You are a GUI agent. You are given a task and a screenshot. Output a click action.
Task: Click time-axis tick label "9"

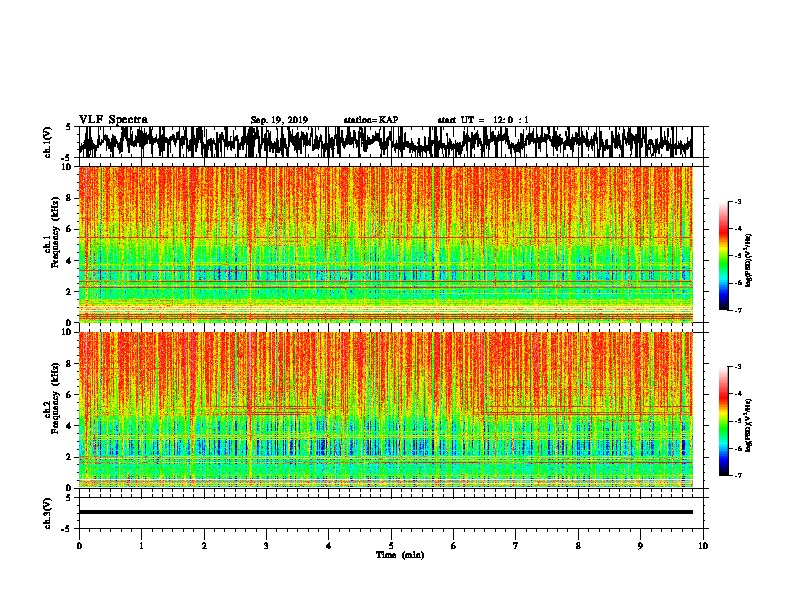pos(640,545)
